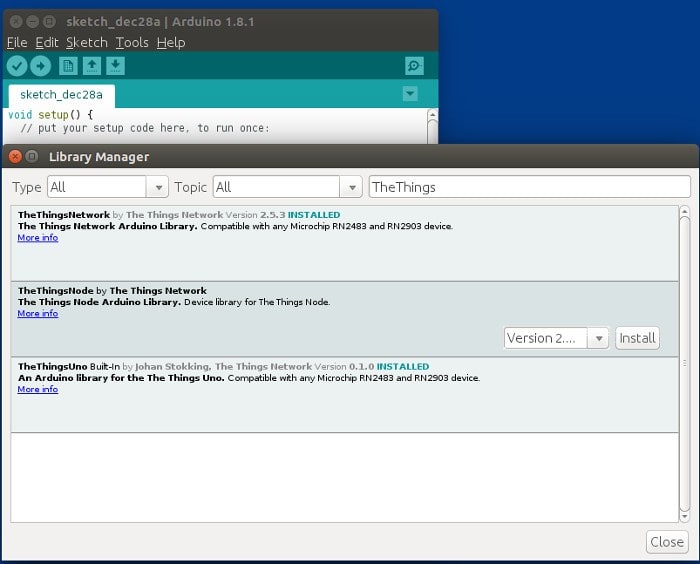This screenshot has width=700, height=564.
Task: Click the void setup() code line
Action: coord(50,115)
